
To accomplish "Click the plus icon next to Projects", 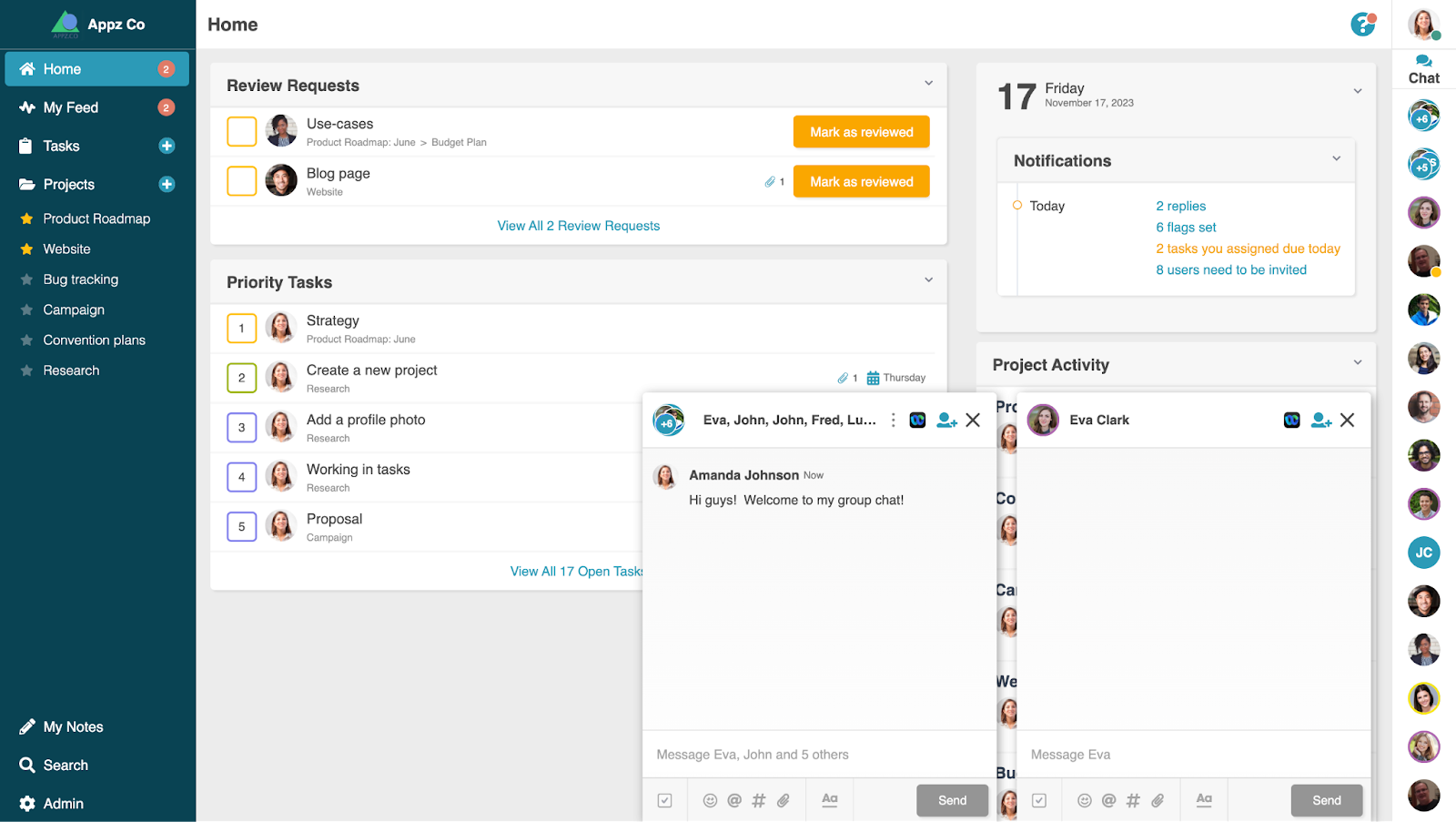I will pyautogui.click(x=167, y=184).
